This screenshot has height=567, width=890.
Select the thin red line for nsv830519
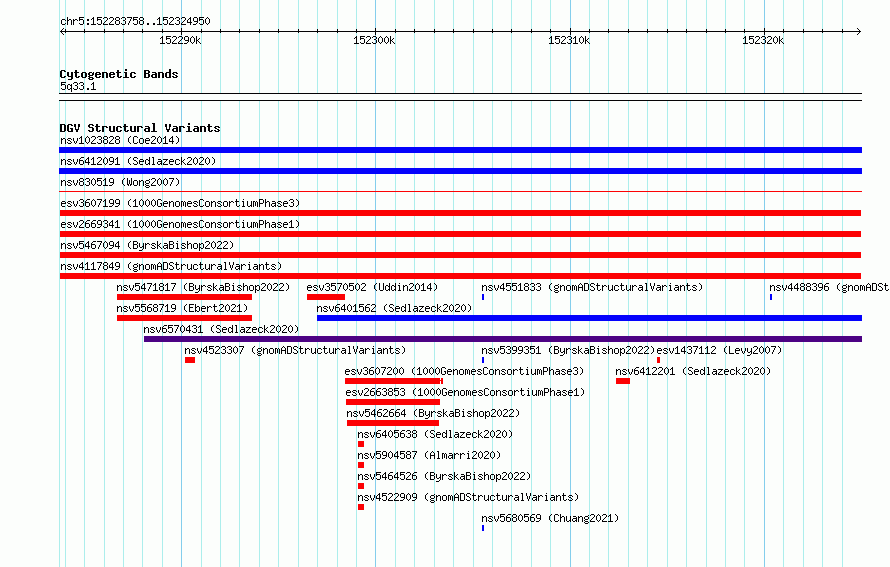click(x=460, y=192)
